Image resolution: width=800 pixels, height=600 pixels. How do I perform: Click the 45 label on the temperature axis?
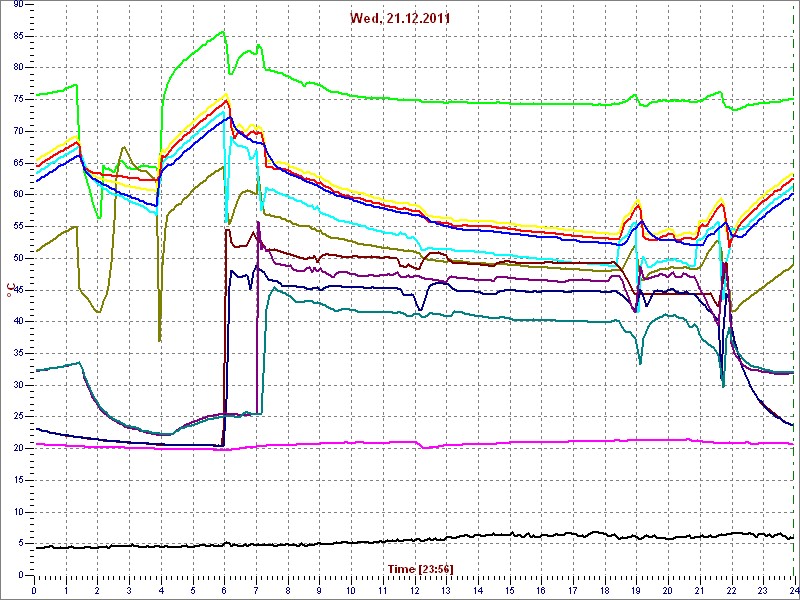point(17,290)
